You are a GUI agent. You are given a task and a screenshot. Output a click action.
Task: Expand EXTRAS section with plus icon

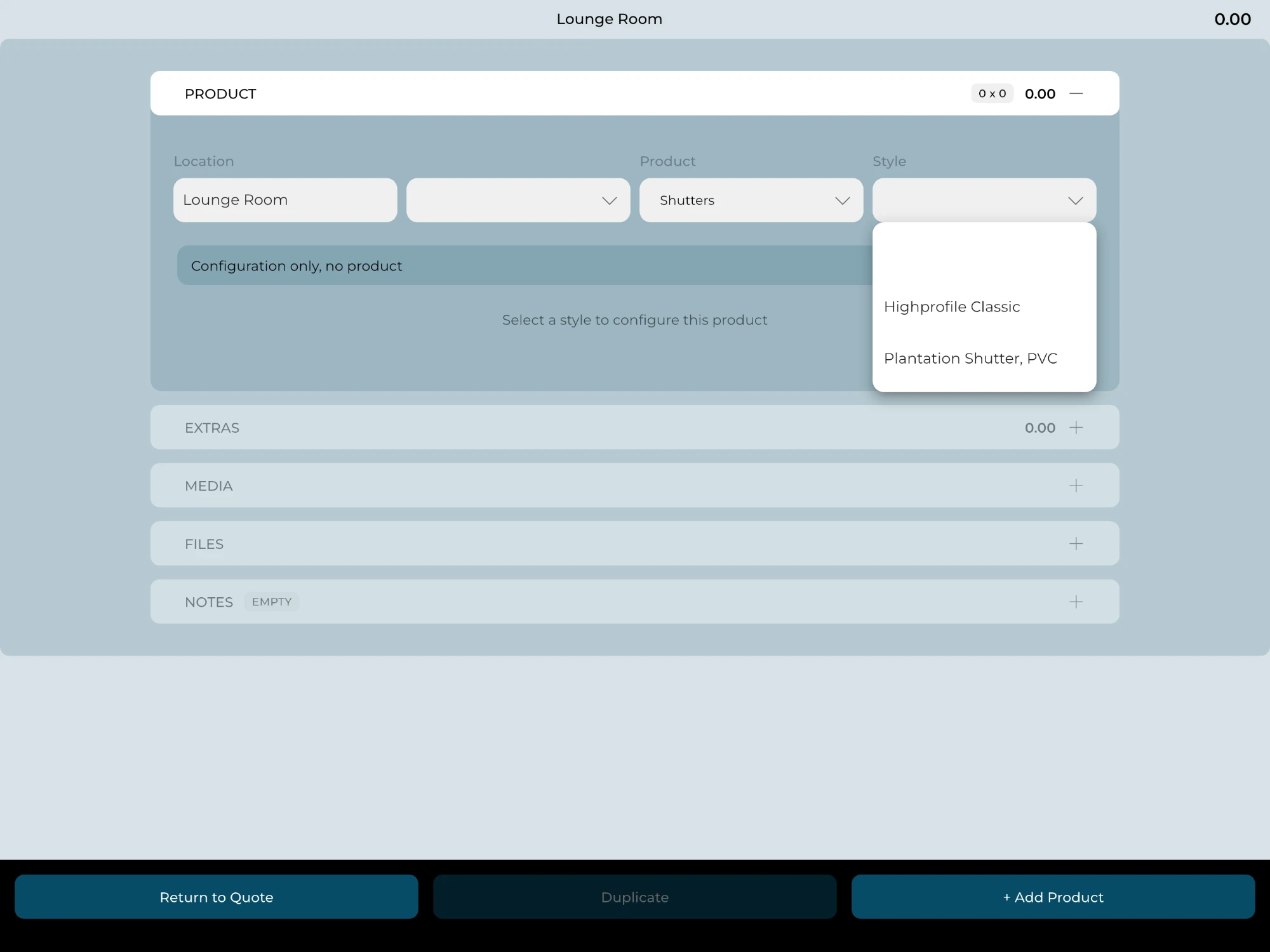(x=1076, y=428)
